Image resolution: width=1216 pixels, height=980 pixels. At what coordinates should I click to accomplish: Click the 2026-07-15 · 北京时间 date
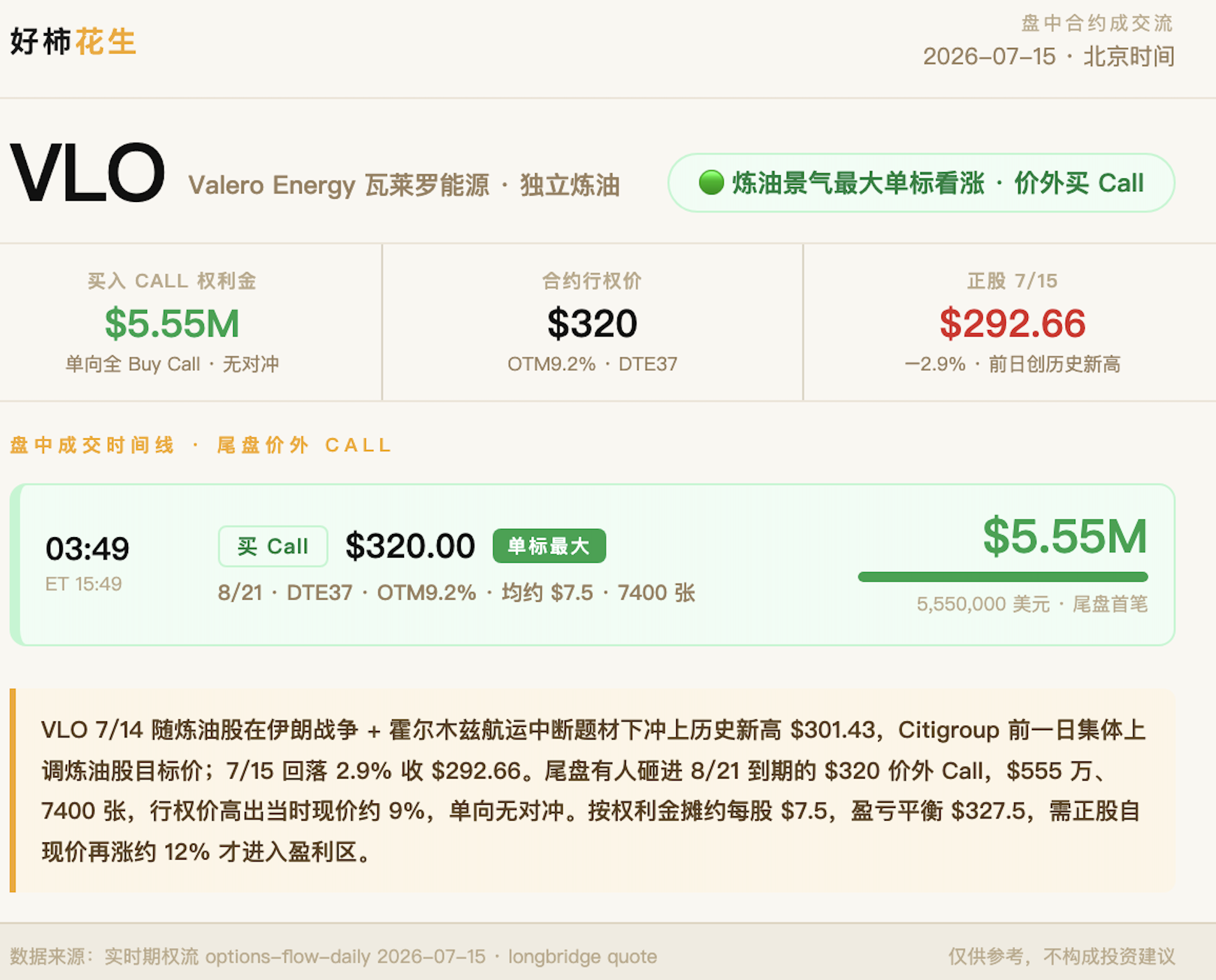(1048, 57)
